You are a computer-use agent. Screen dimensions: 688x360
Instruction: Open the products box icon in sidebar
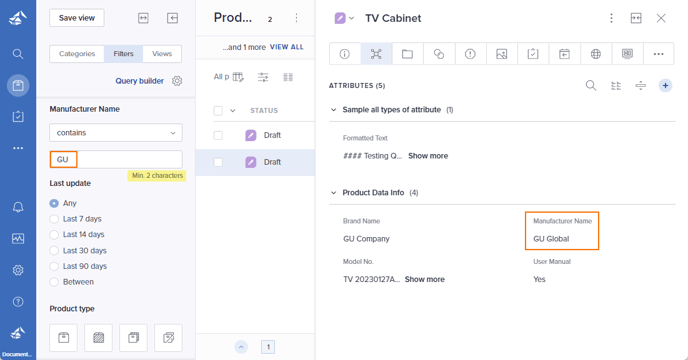18,85
